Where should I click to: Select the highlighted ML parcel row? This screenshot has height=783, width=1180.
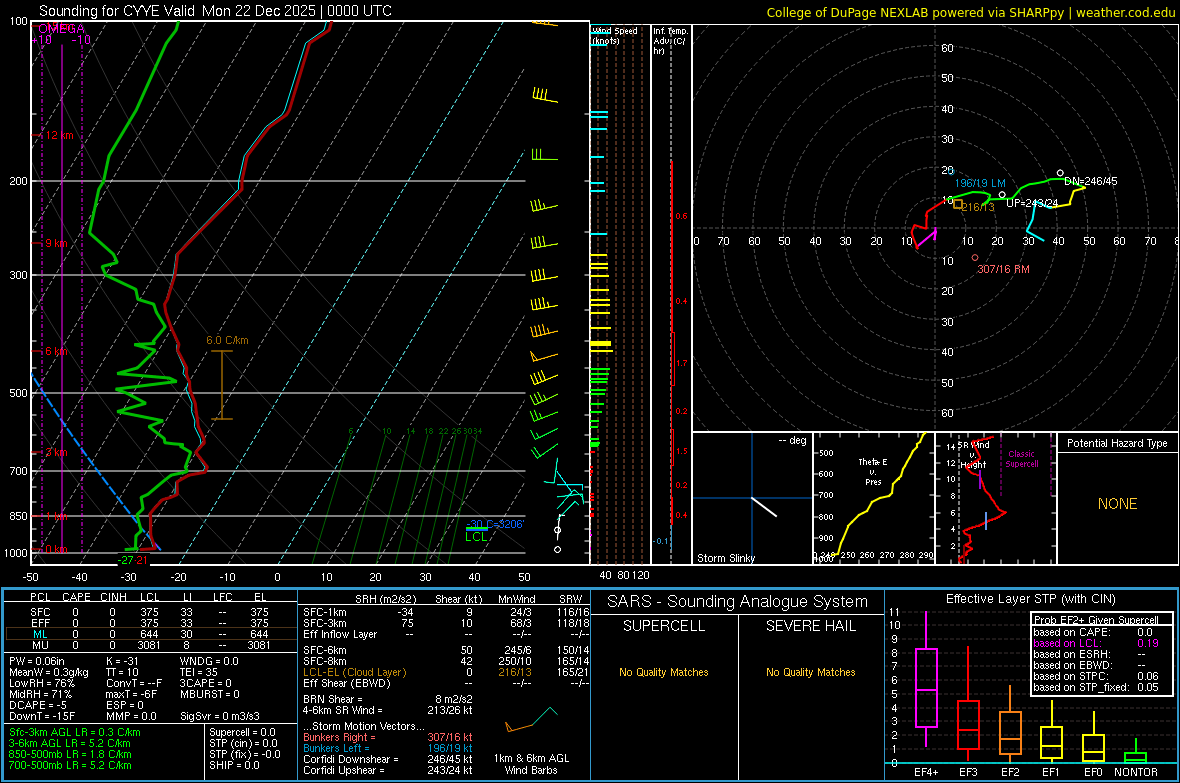[150, 635]
